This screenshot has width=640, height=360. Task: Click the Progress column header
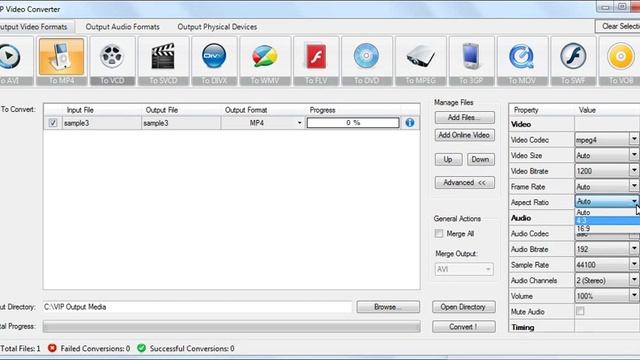click(x=322, y=110)
